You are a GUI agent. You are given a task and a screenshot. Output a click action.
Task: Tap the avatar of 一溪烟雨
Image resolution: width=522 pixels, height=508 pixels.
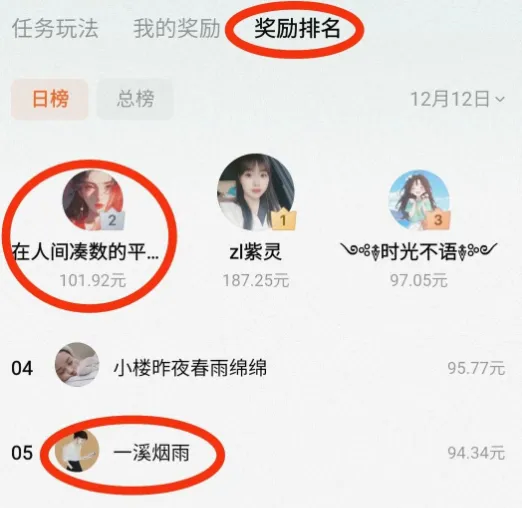click(77, 451)
